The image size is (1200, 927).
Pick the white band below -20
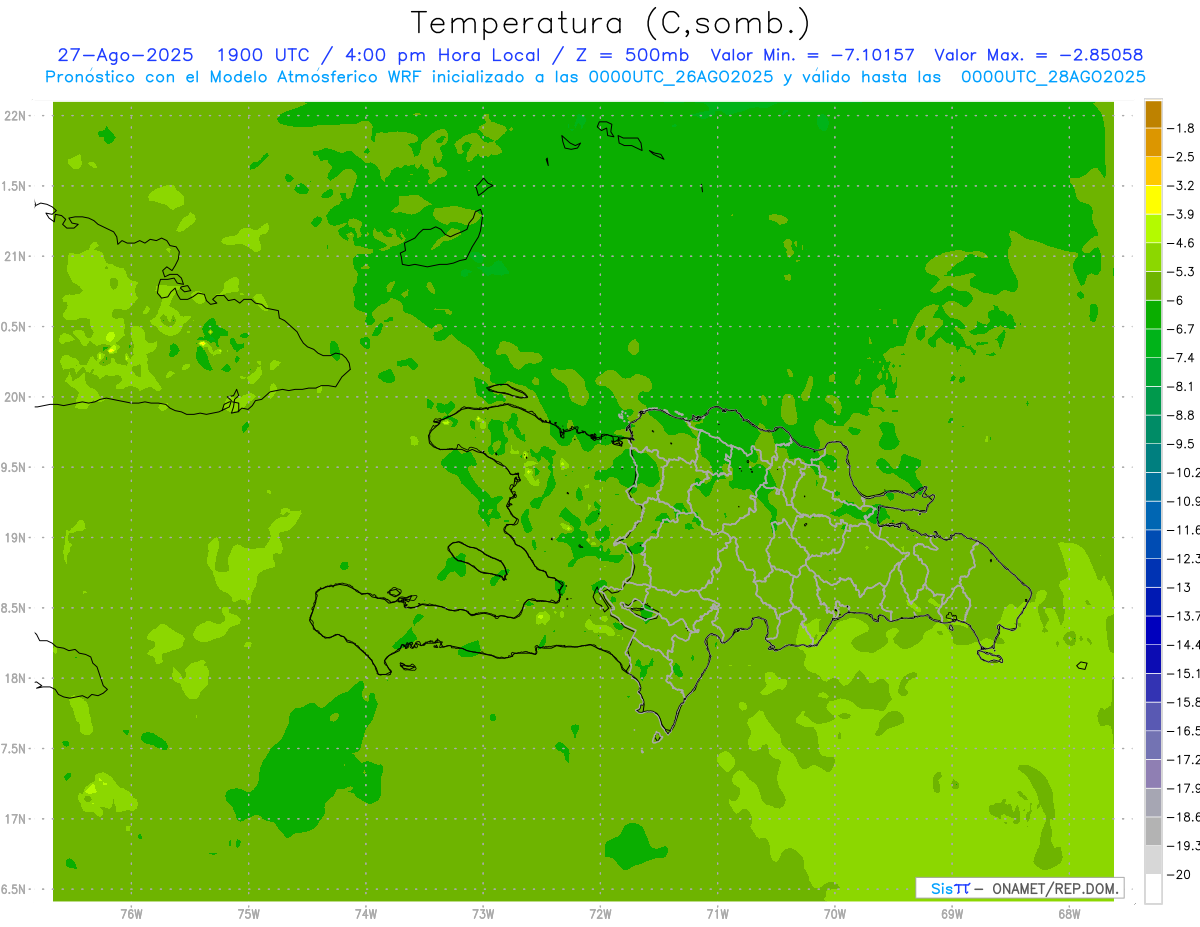click(x=1153, y=889)
